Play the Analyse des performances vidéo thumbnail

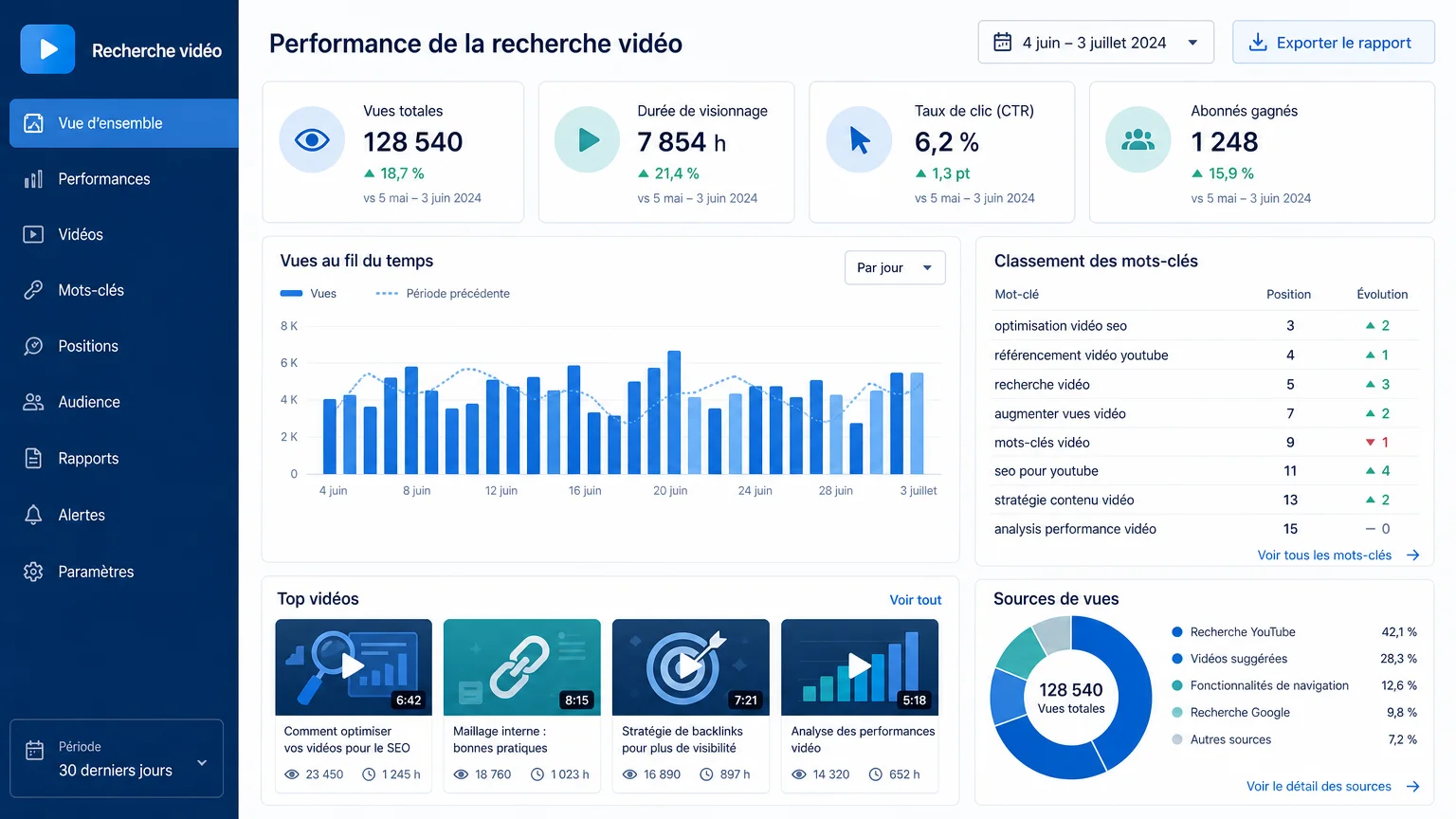(x=860, y=667)
